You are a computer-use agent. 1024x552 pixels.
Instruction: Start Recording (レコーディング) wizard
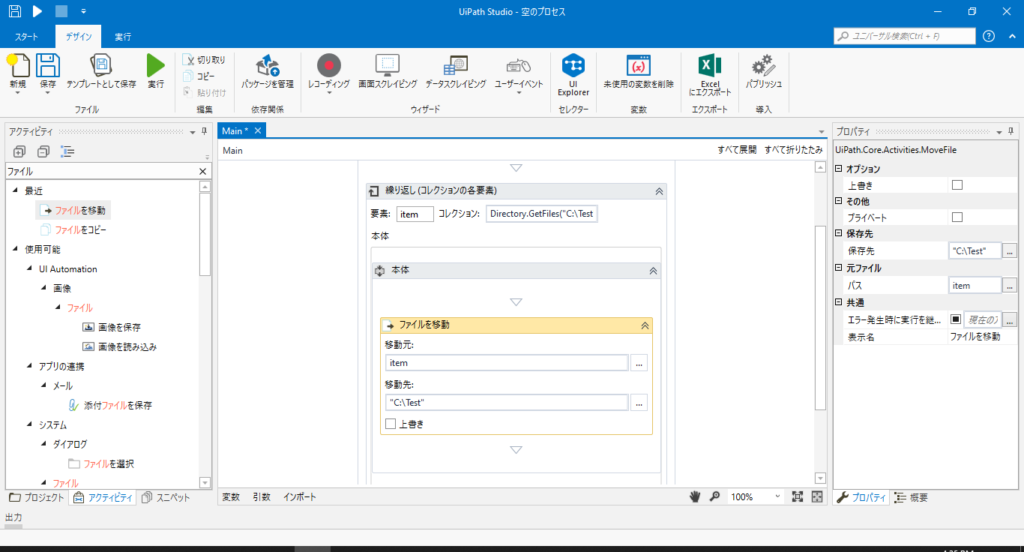click(328, 72)
